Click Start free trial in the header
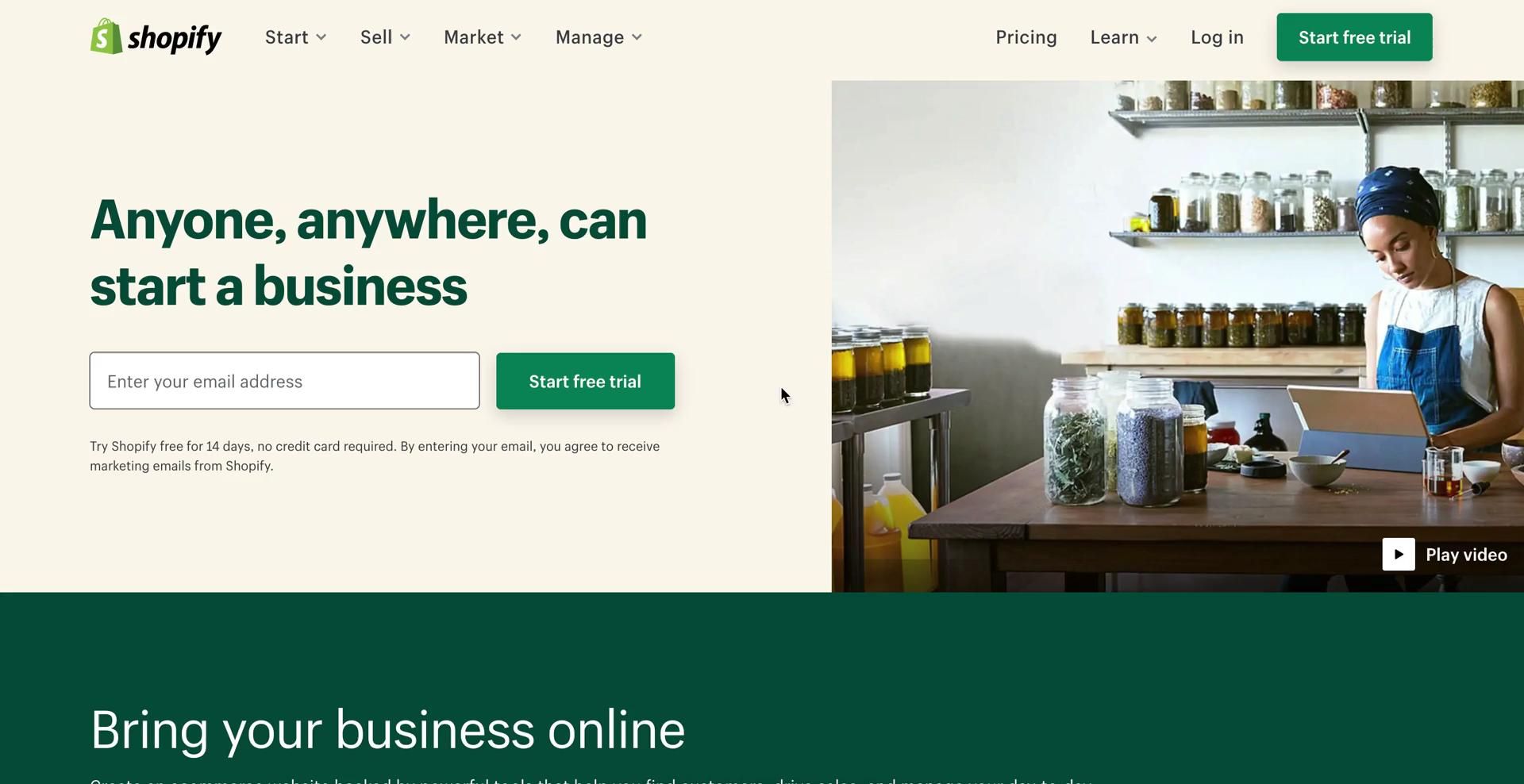The height and width of the screenshot is (784, 1524). coord(1354,37)
